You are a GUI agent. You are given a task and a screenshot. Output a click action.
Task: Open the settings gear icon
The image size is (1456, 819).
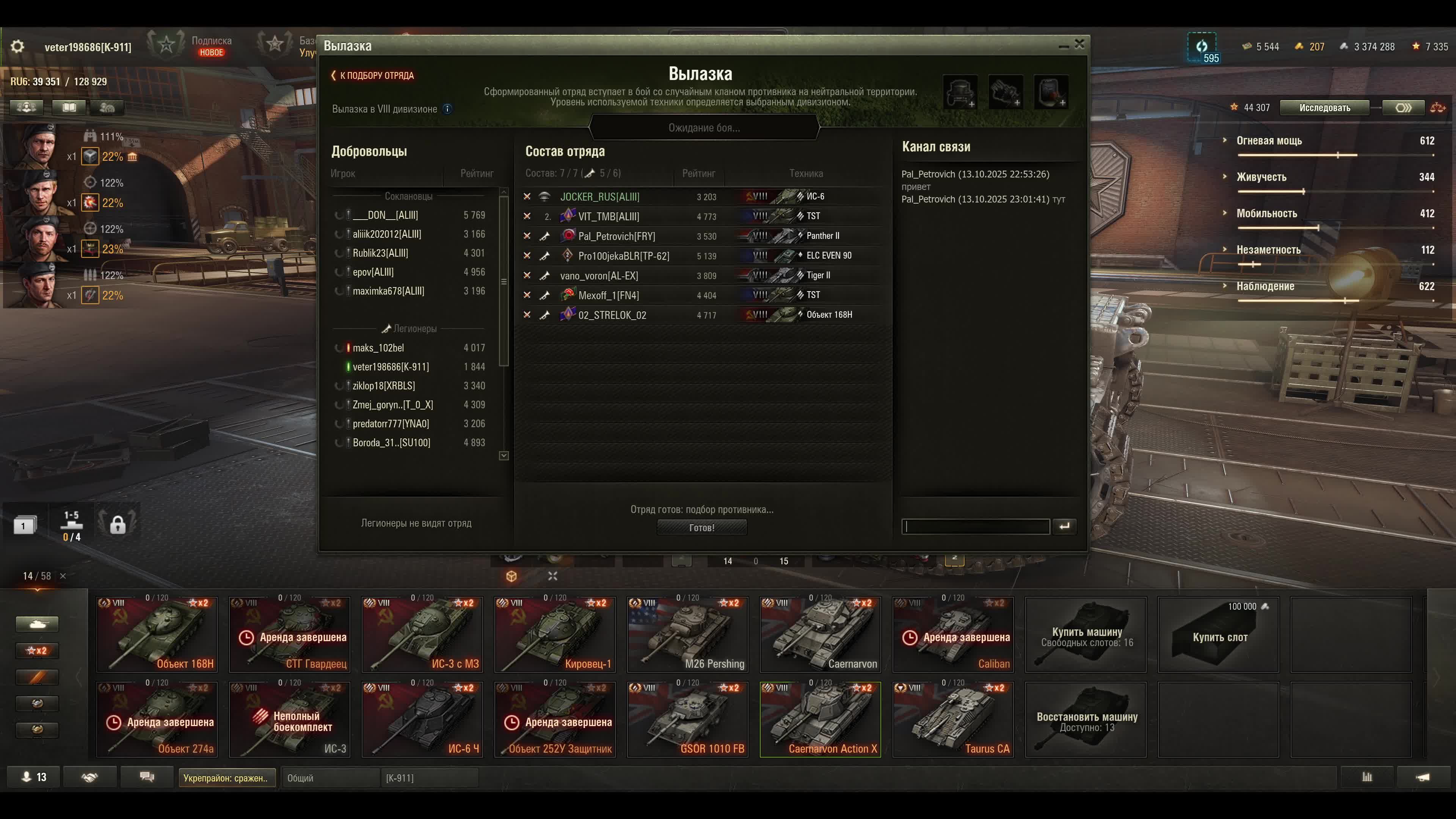(17, 46)
